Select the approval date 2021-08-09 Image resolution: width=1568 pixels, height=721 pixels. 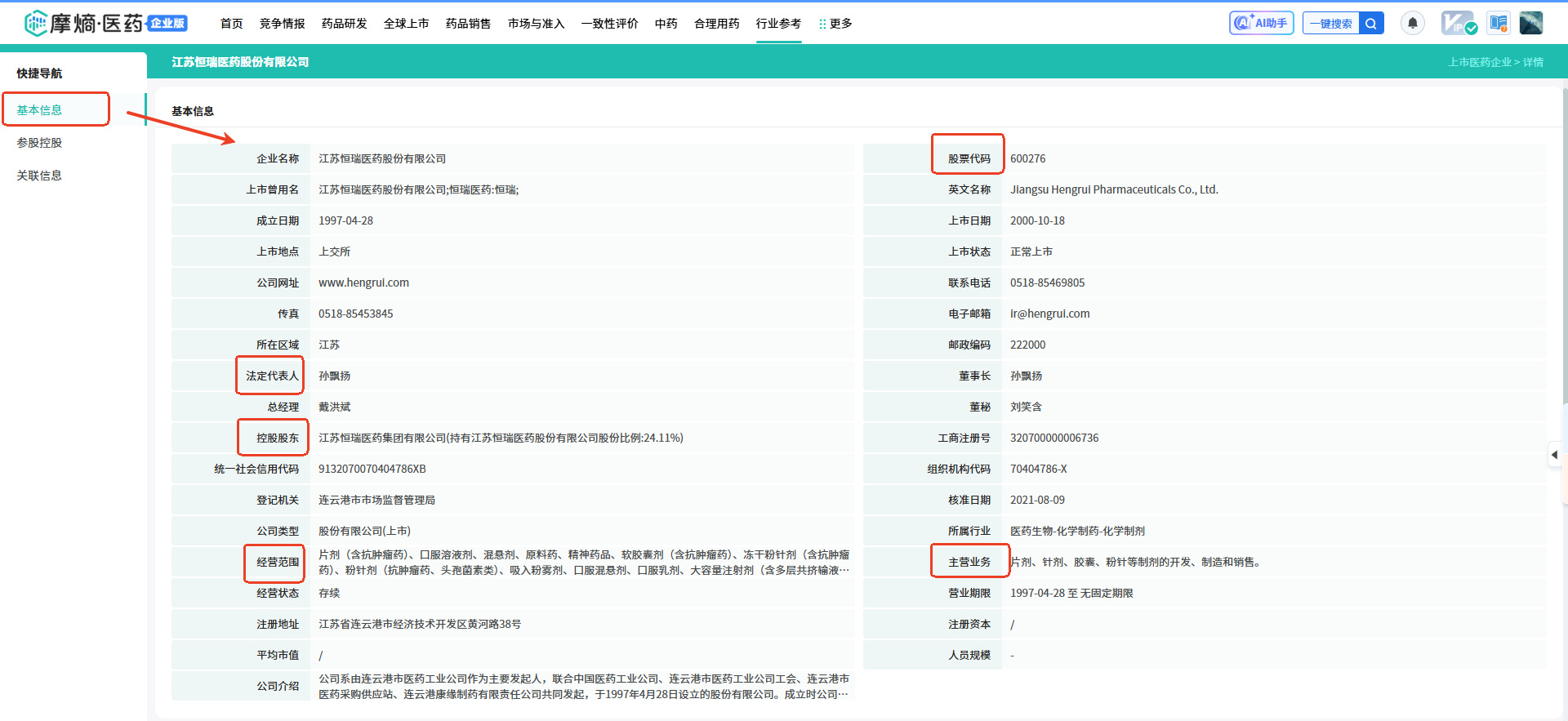(1037, 500)
